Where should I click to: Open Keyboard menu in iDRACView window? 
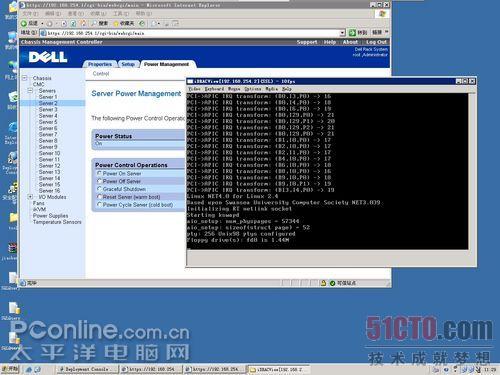click(x=214, y=89)
